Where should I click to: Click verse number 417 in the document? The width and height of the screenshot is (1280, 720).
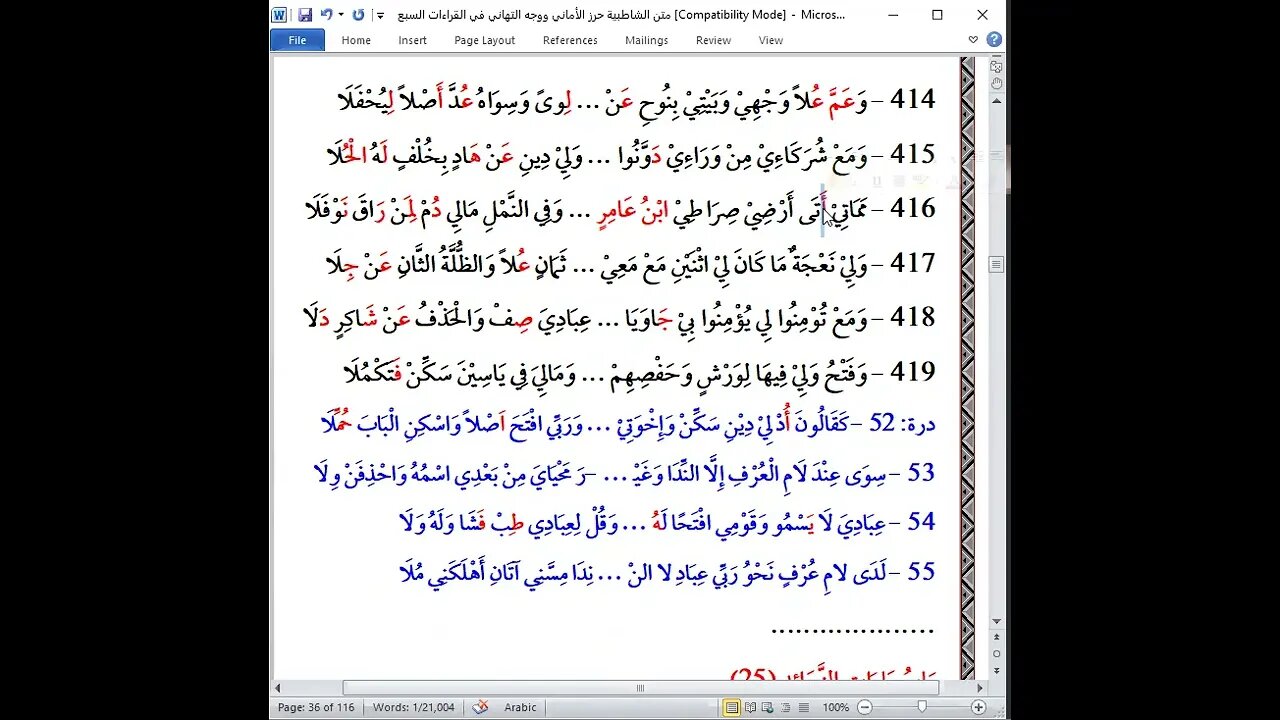[x=913, y=262]
